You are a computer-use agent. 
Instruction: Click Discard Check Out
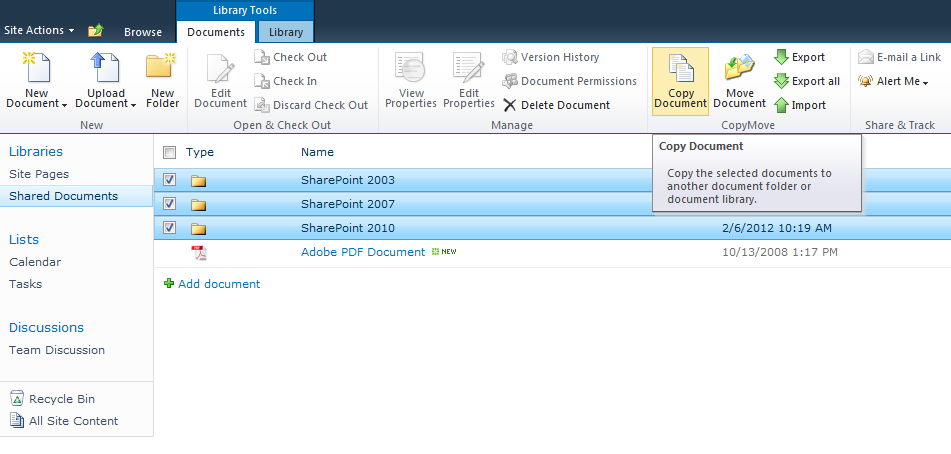tap(311, 105)
